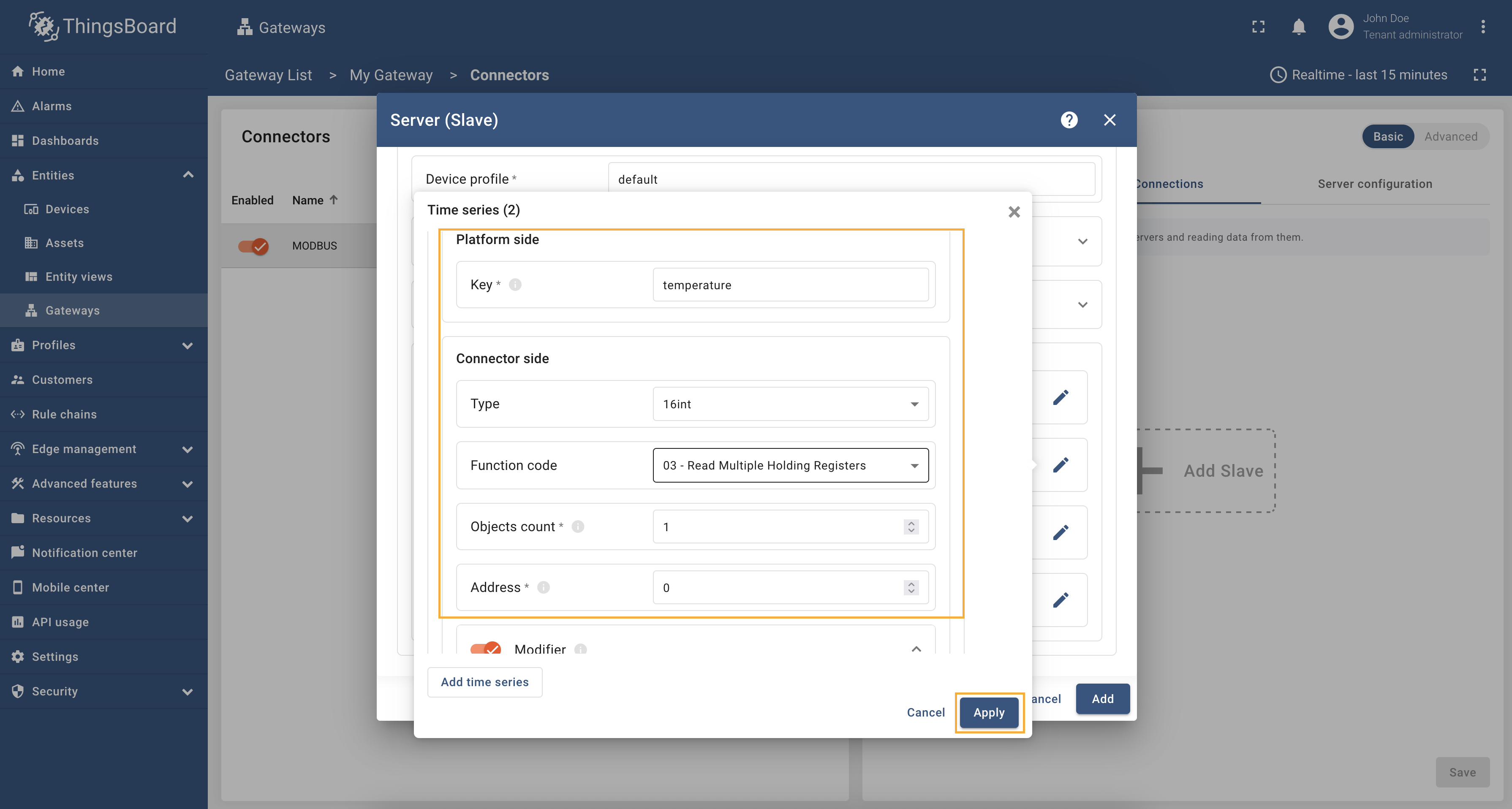
Task: Click the Address info icon
Action: click(x=543, y=587)
